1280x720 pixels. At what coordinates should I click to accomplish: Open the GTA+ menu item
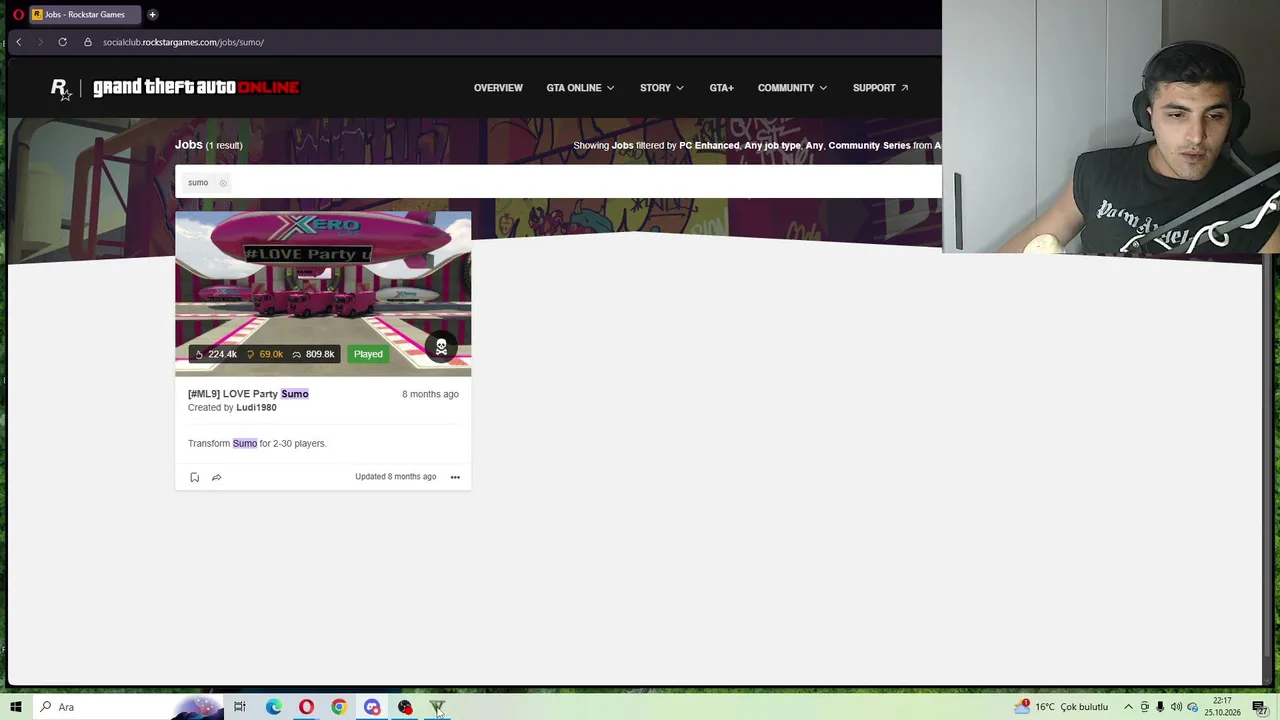click(721, 88)
